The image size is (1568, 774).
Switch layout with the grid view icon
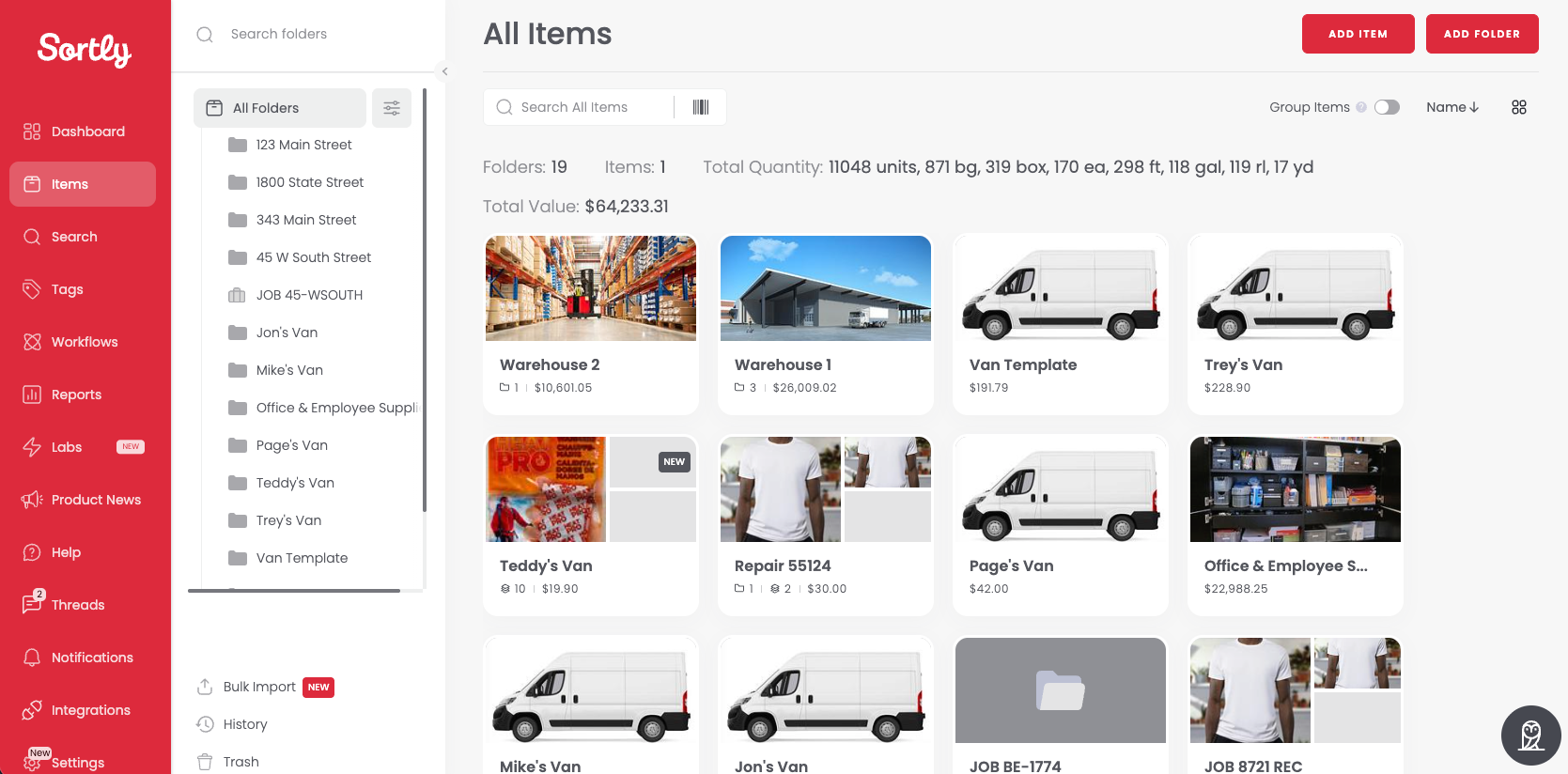[1519, 107]
